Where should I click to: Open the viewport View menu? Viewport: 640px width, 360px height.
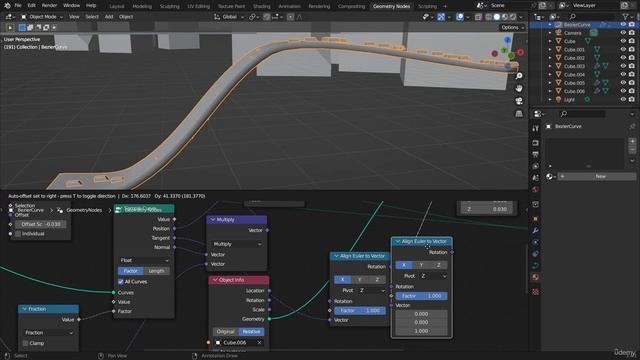tap(74, 17)
